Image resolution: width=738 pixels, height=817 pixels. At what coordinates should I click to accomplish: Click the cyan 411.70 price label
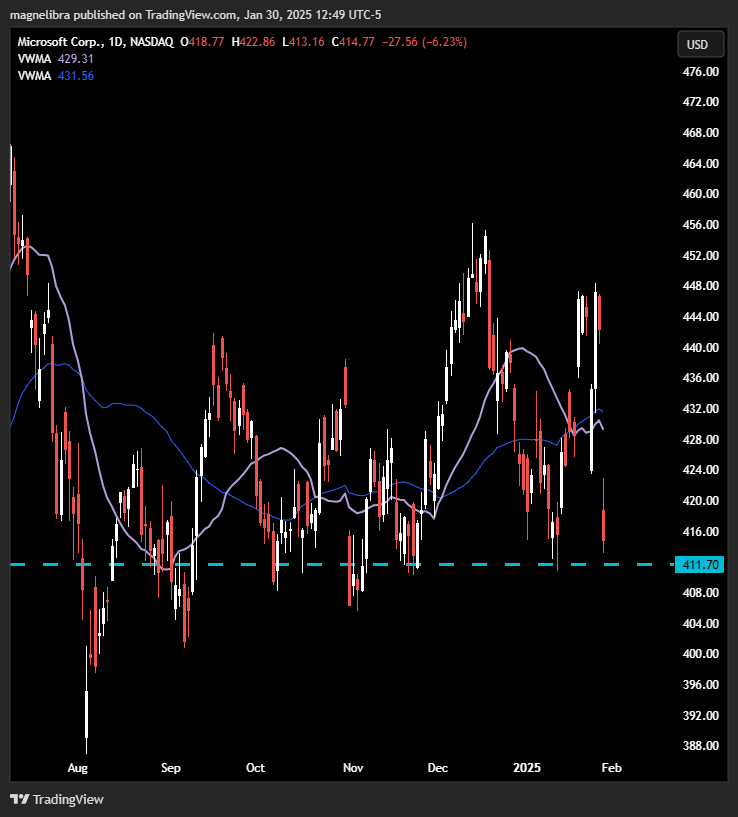pyautogui.click(x=699, y=564)
